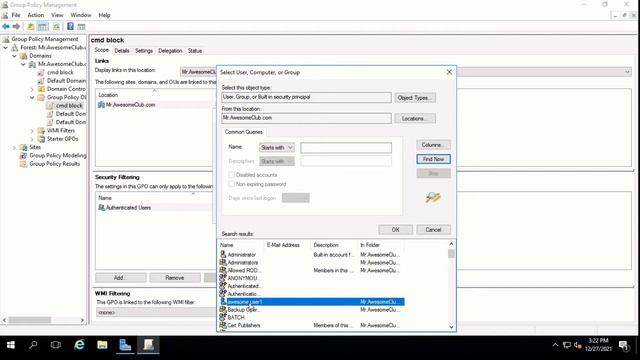
Task: Click into the Name query text field
Action: coord(346,148)
